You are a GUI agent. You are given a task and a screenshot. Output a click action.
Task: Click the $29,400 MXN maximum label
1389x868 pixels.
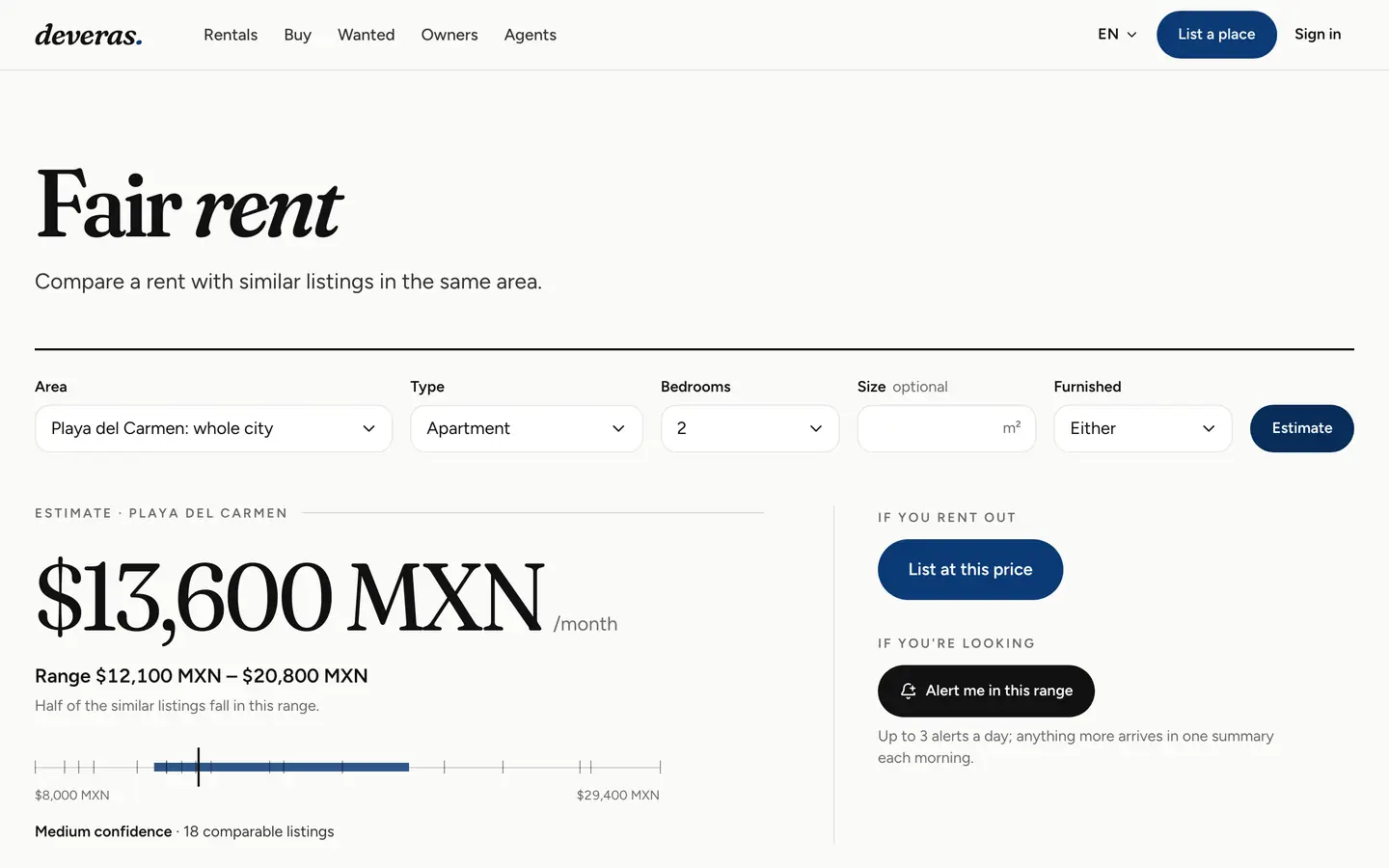(x=618, y=796)
